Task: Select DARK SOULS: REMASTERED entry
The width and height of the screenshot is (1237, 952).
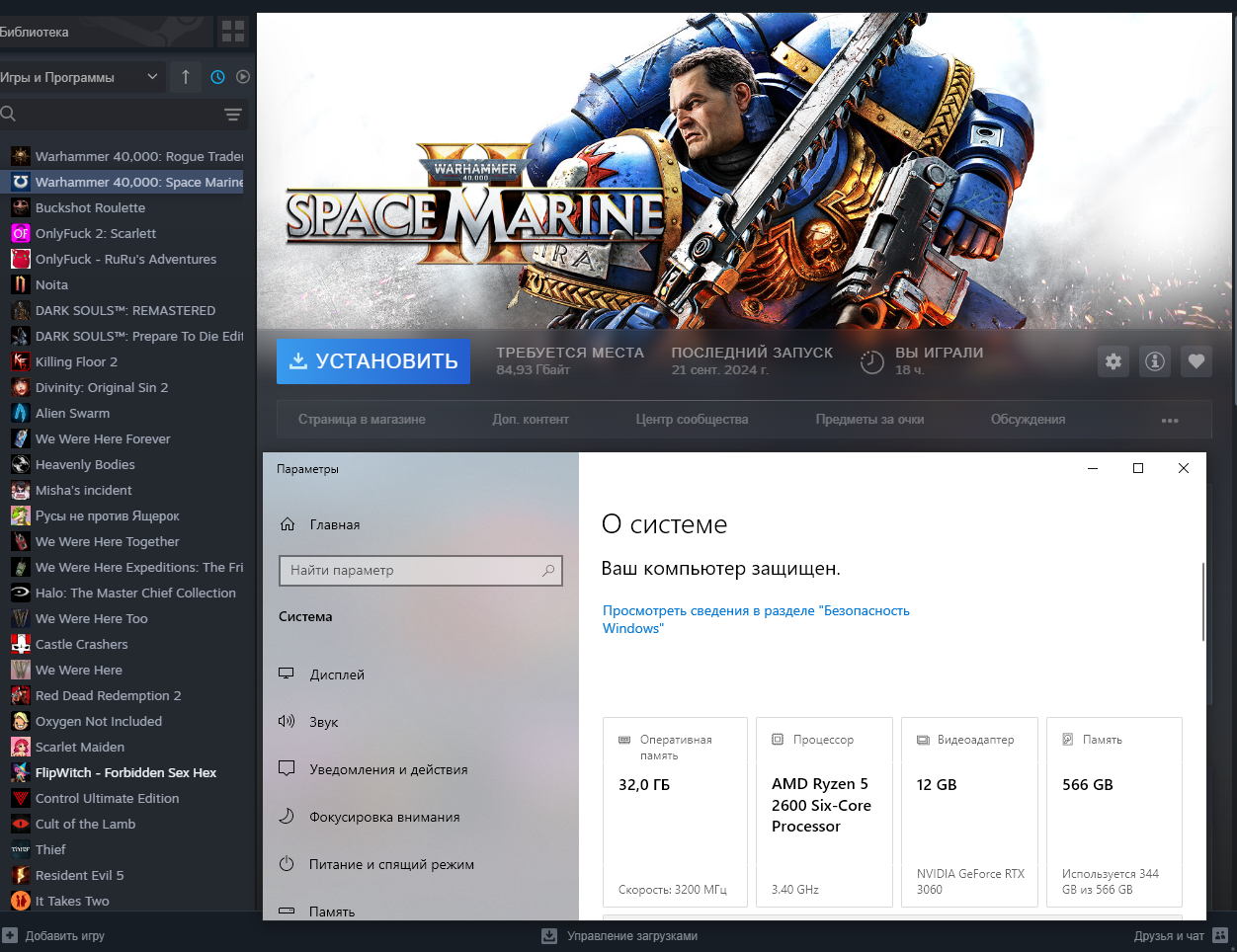Action: click(126, 310)
